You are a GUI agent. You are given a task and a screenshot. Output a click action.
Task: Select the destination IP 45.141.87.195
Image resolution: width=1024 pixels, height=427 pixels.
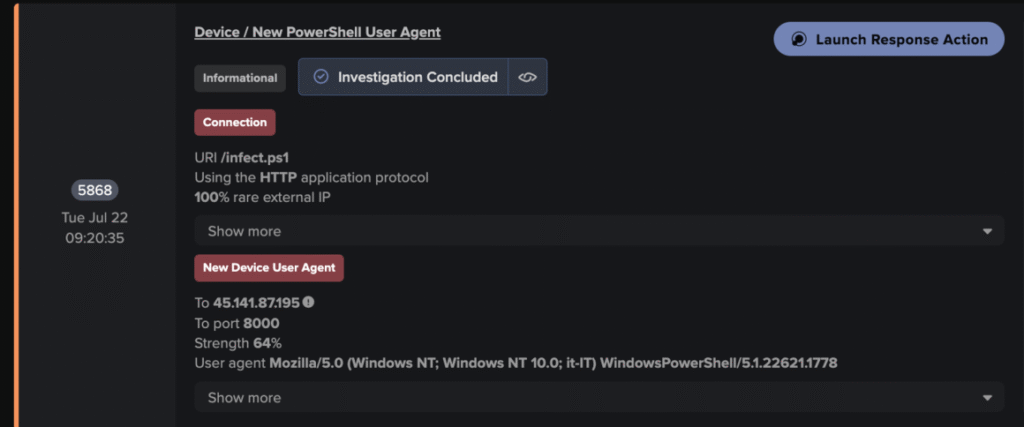pyautogui.click(x=256, y=302)
